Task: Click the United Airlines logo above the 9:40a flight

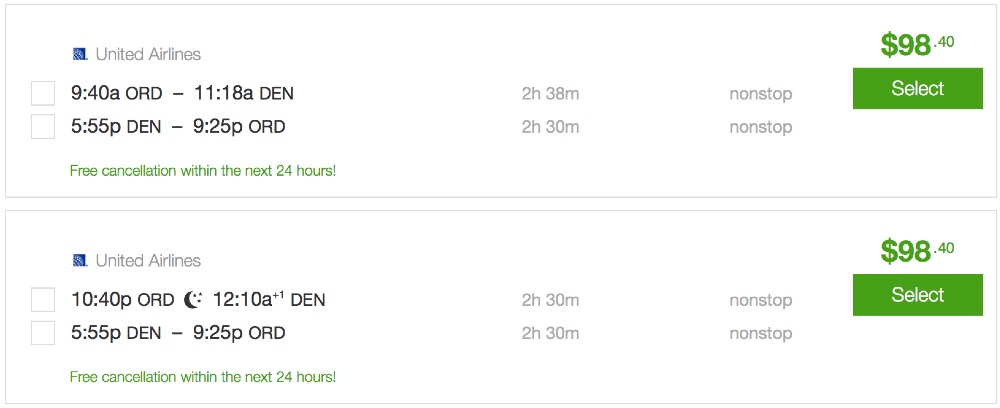Action: point(80,54)
